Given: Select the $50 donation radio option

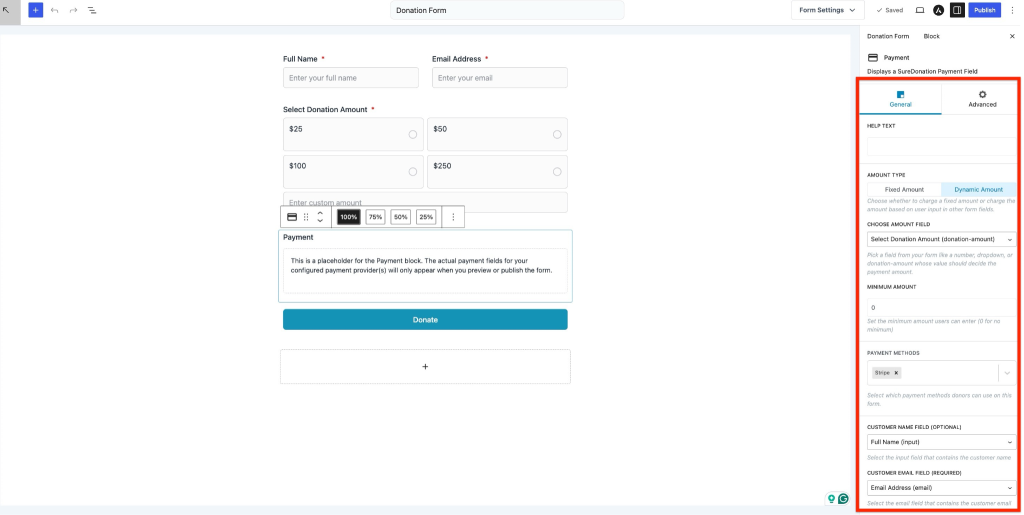Looking at the screenshot, I should point(557,134).
